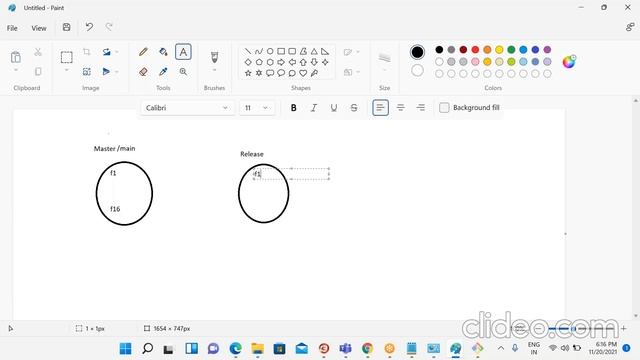This screenshot has height=360, width=640.
Task: Toggle Bold text formatting
Action: pyautogui.click(x=293, y=108)
